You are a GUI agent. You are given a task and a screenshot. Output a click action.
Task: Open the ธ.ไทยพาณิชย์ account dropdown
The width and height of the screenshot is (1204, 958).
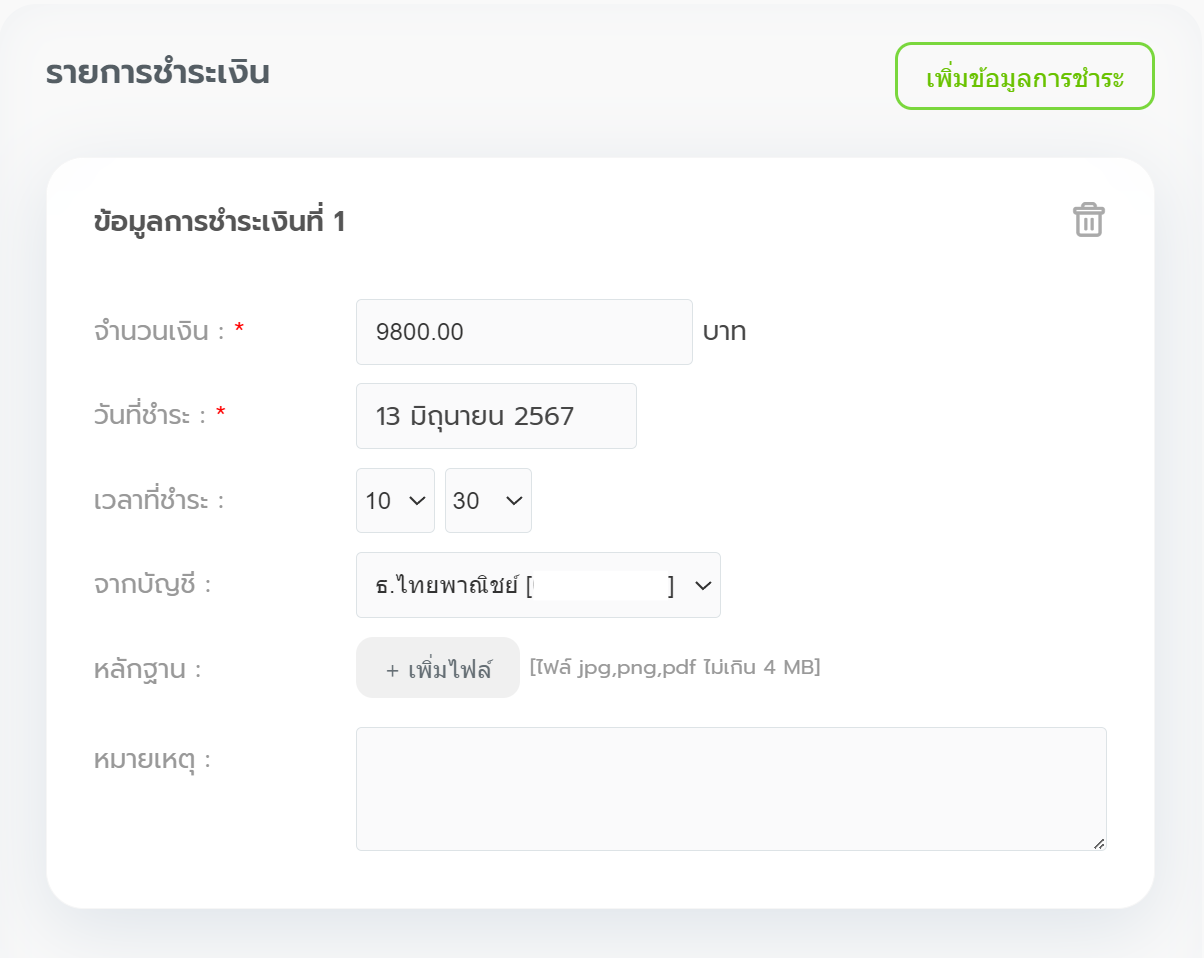click(x=538, y=585)
